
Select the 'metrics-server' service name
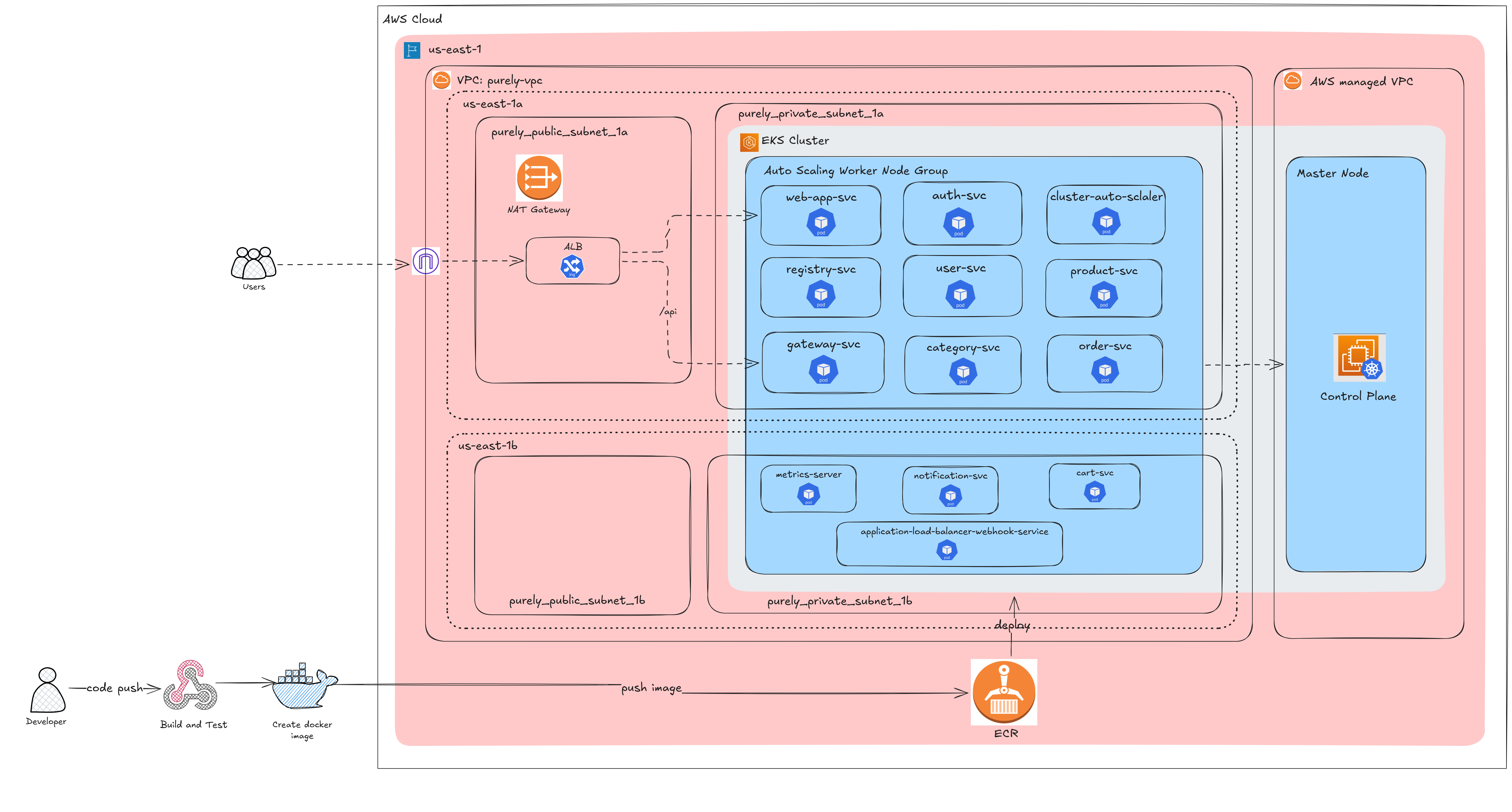(x=809, y=475)
